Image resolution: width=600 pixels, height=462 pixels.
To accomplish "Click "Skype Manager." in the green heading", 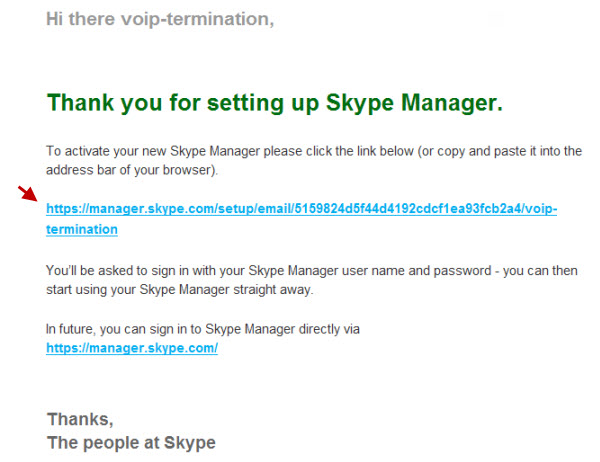I will point(414,103).
